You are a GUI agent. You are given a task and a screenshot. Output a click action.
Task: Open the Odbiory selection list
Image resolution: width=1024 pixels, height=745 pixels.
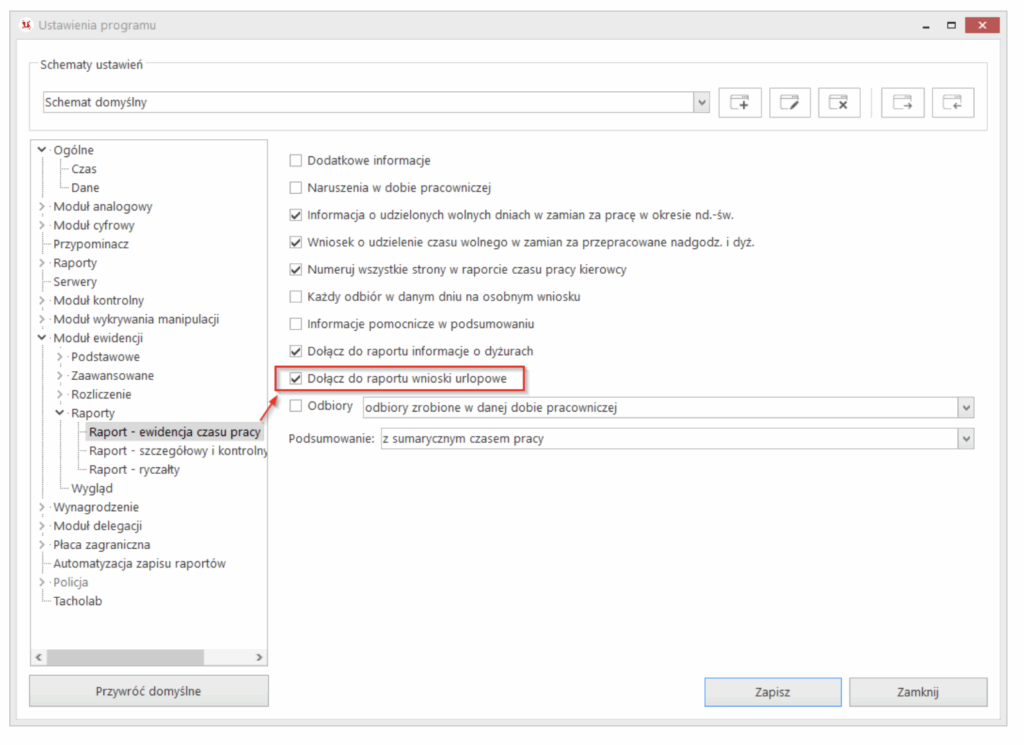coord(965,405)
